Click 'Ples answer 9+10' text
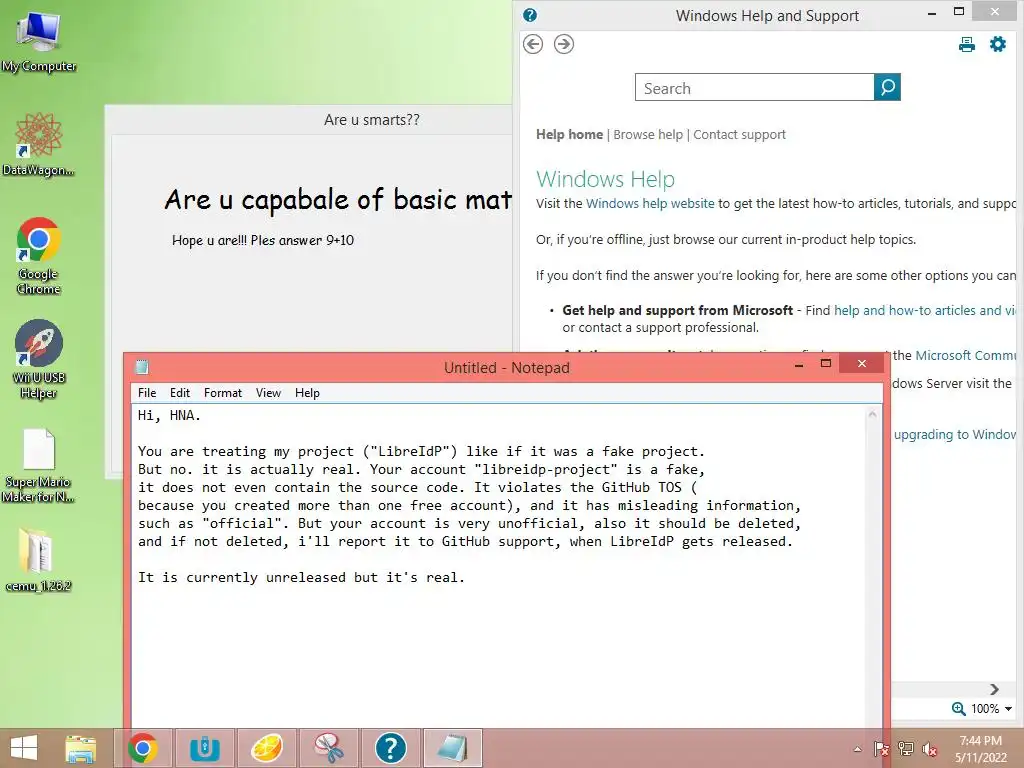 coord(302,240)
